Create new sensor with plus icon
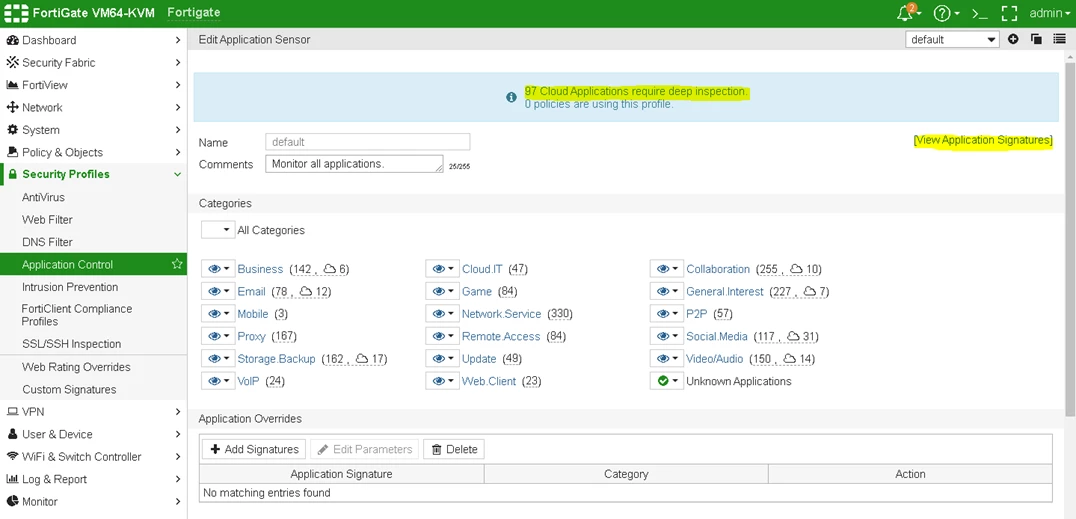The height and width of the screenshot is (519, 1076). coord(1013,39)
